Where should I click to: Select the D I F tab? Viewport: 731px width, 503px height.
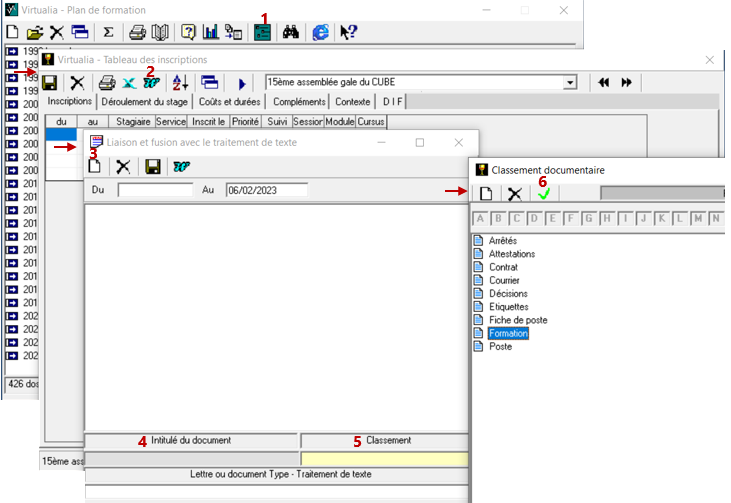click(391, 102)
